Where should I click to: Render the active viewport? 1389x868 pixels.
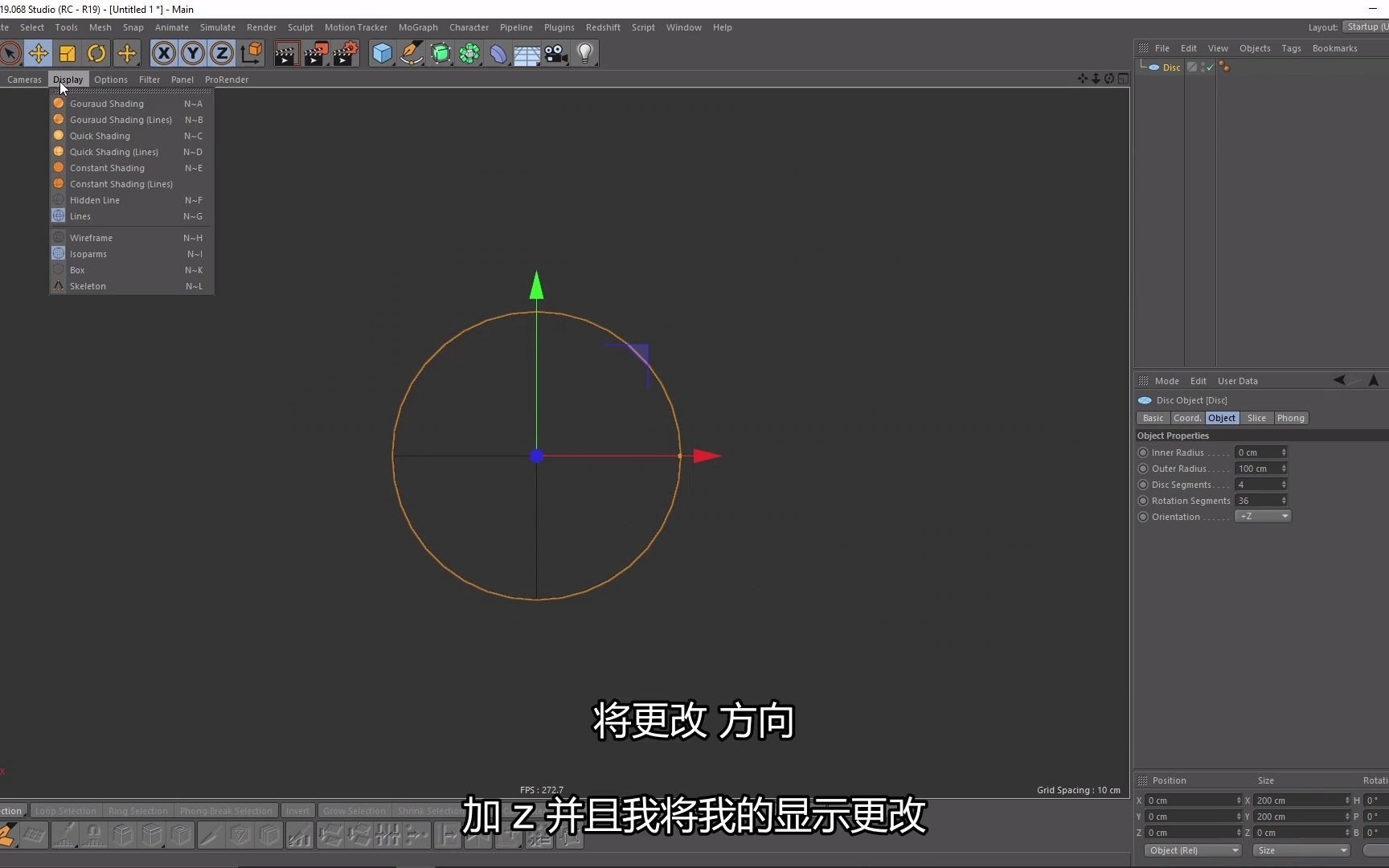286,53
